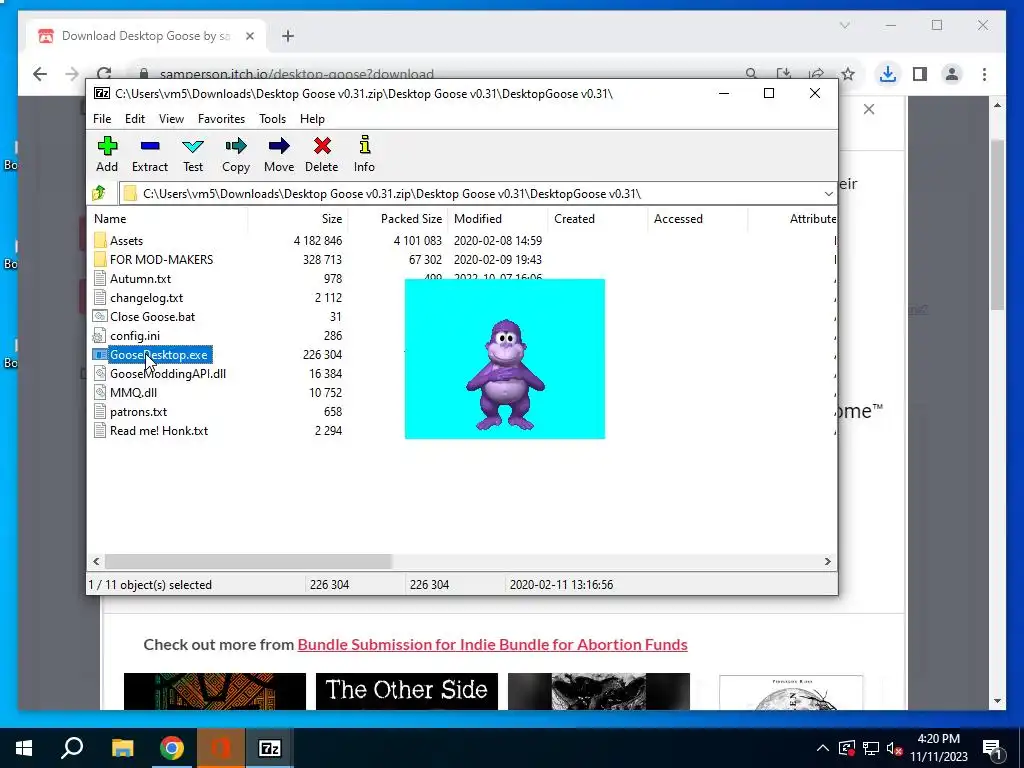Click the Chrome back navigation arrow
This screenshot has height=768, width=1024.
pos(40,74)
